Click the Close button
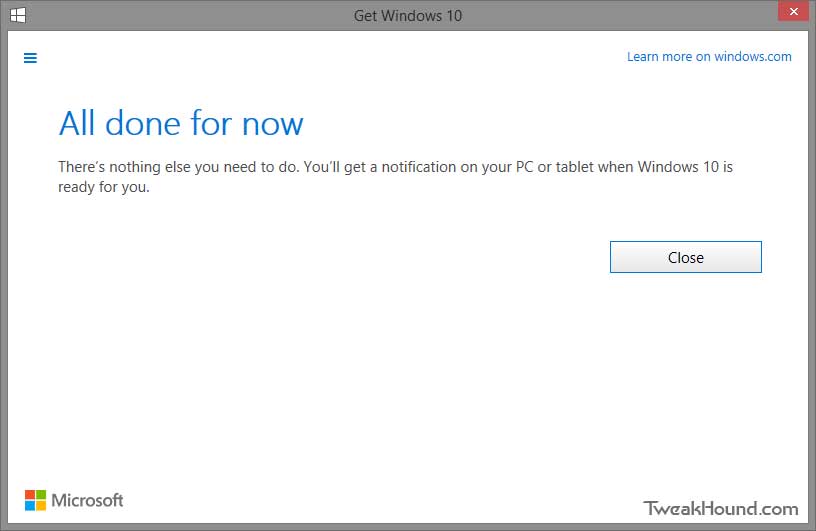Image resolution: width=816 pixels, height=531 pixels. point(685,257)
